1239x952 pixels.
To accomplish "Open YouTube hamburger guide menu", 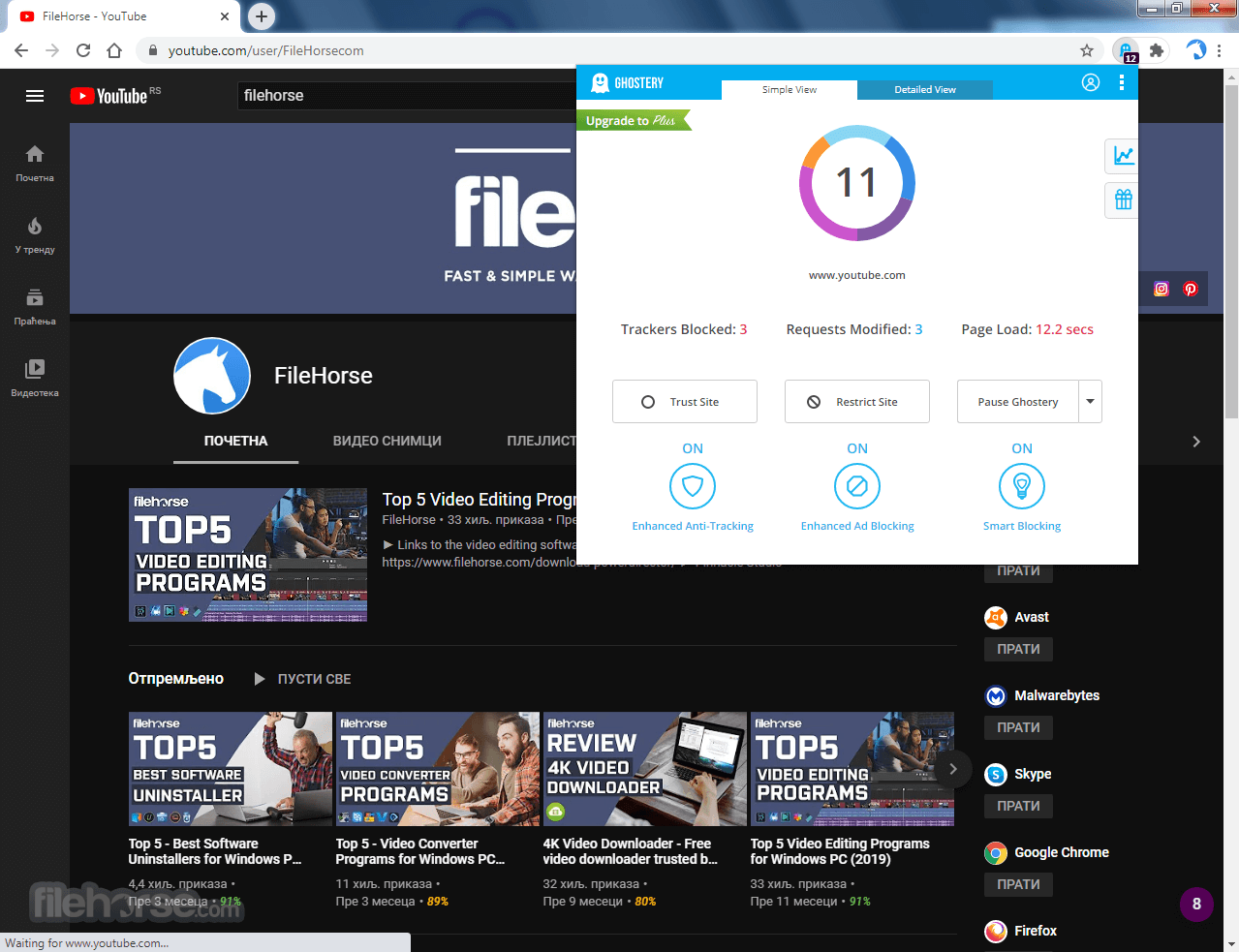I will coord(35,96).
